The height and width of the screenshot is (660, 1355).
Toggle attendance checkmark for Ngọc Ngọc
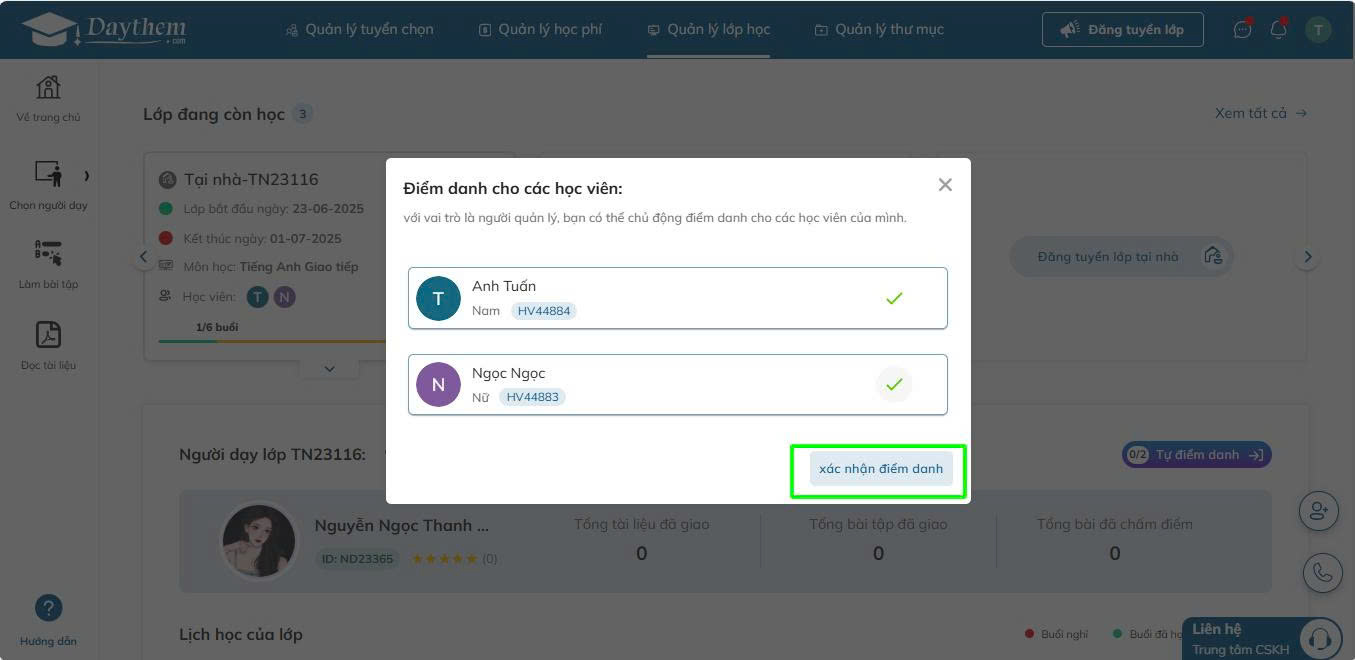pos(894,384)
